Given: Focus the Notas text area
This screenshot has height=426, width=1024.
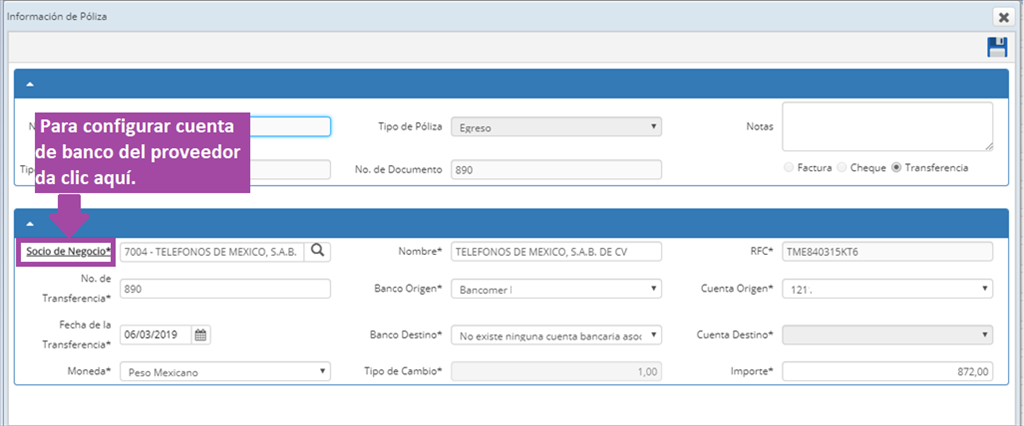Looking at the screenshot, I should pos(888,127).
